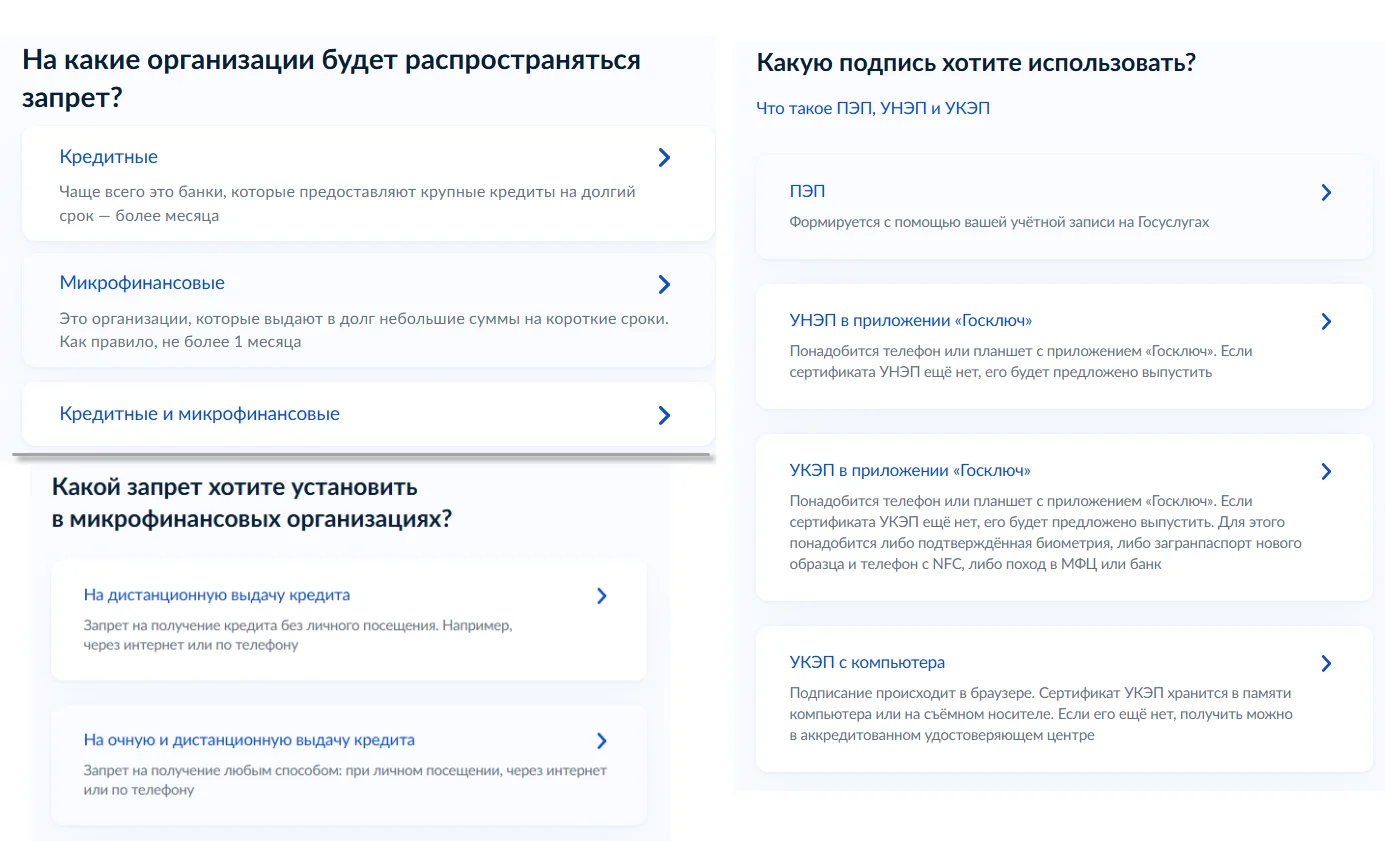Select the ПЭП signature title

[807, 191]
